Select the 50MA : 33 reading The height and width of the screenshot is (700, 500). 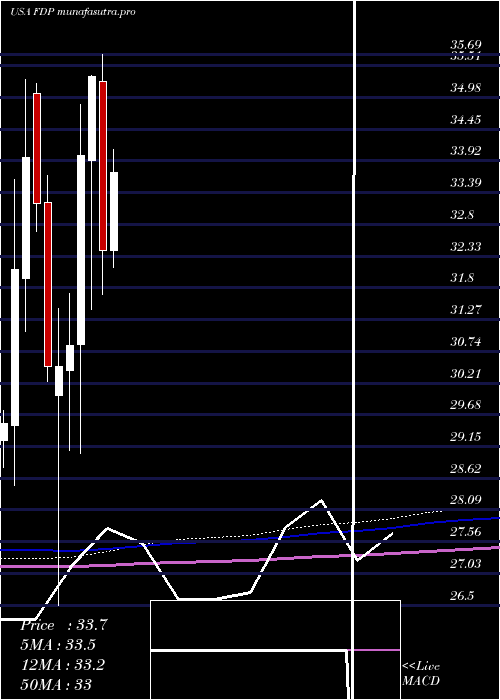pos(56,684)
